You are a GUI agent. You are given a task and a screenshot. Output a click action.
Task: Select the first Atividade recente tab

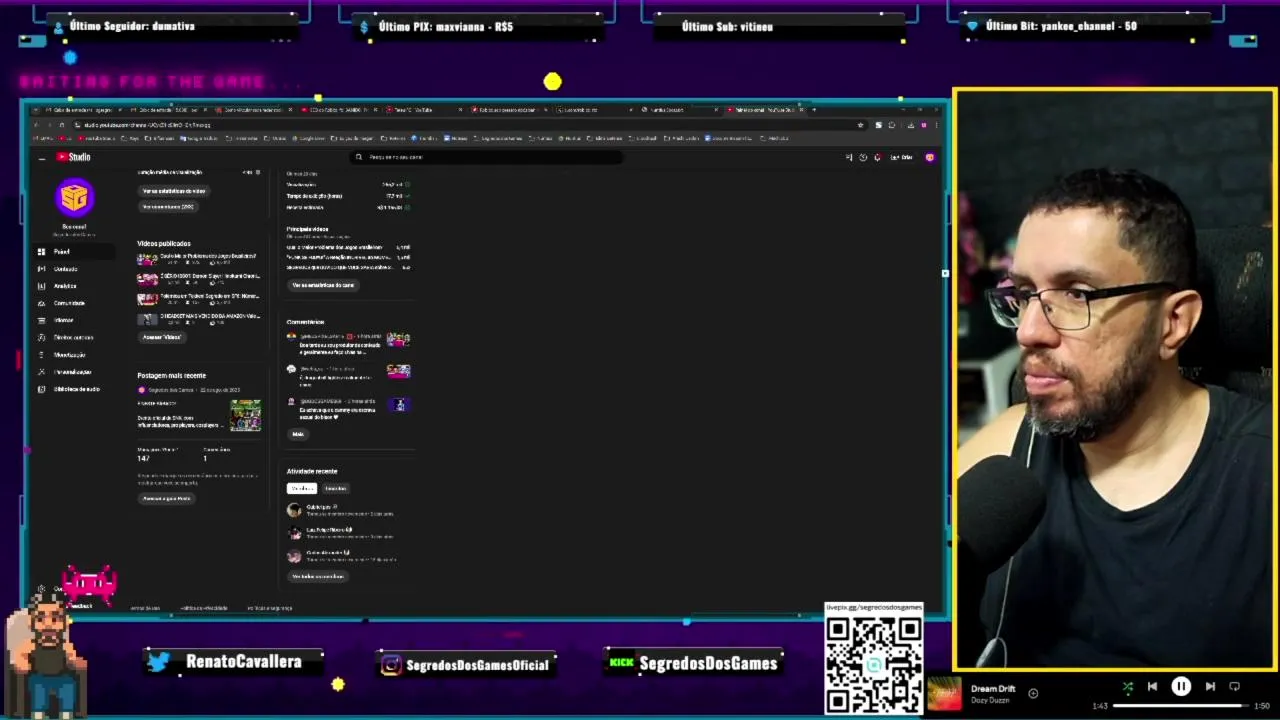[x=302, y=488]
